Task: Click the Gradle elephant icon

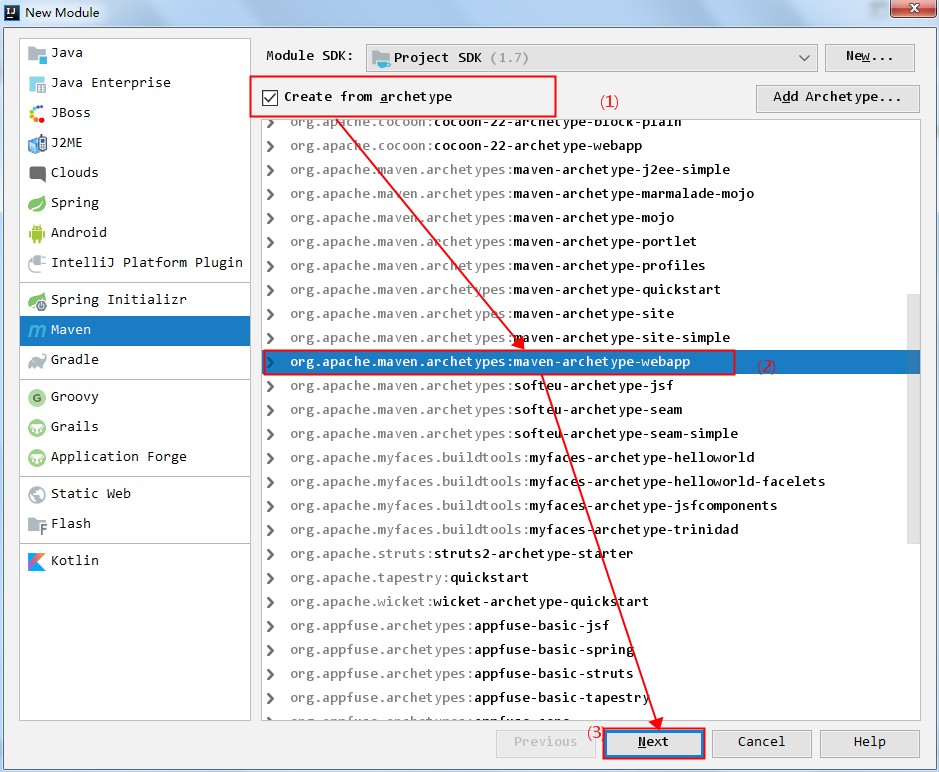Action: (37, 361)
